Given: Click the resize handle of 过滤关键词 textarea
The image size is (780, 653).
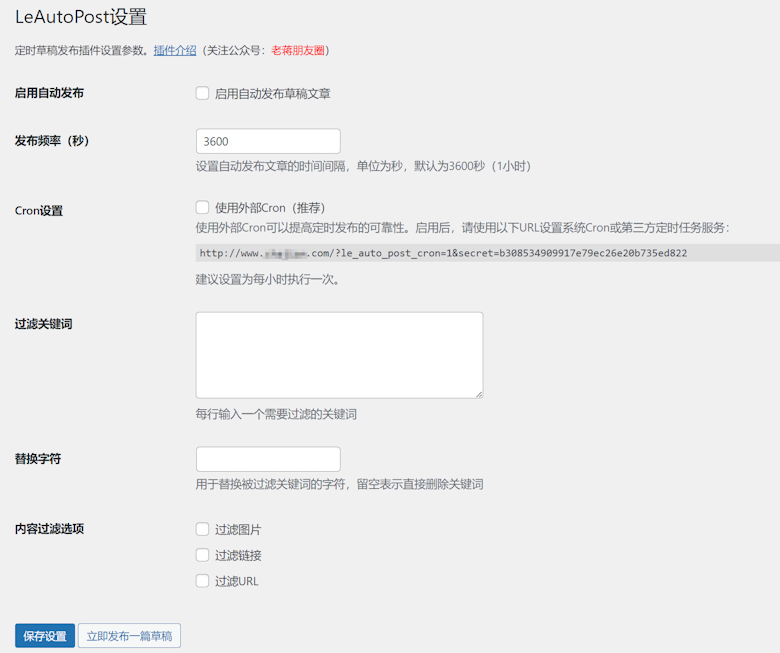Looking at the screenshot, I should click(x=479, y=394).
